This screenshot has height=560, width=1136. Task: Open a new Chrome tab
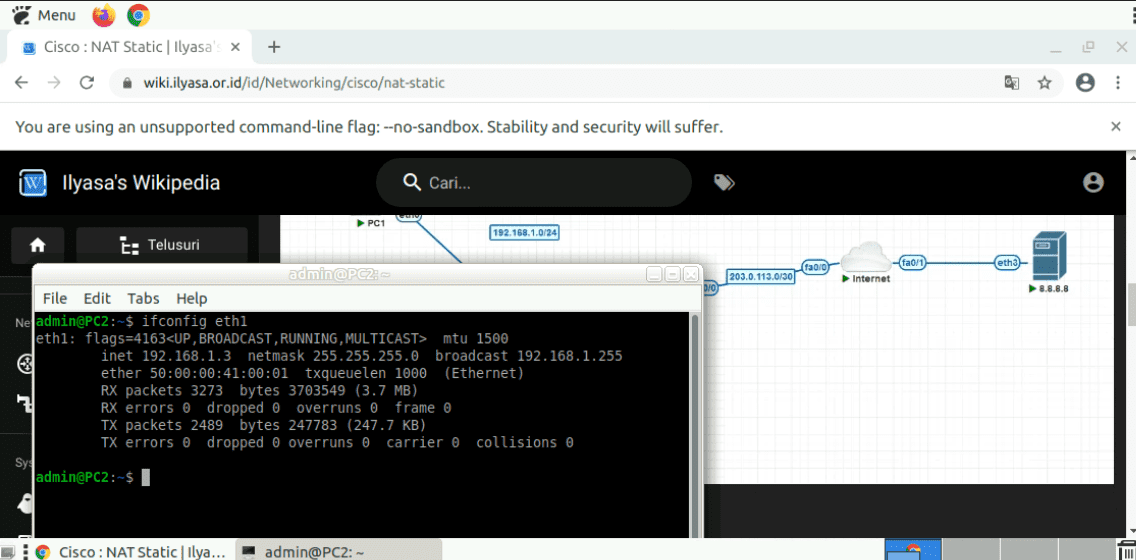pyautogui.click(x=274, y=47)
